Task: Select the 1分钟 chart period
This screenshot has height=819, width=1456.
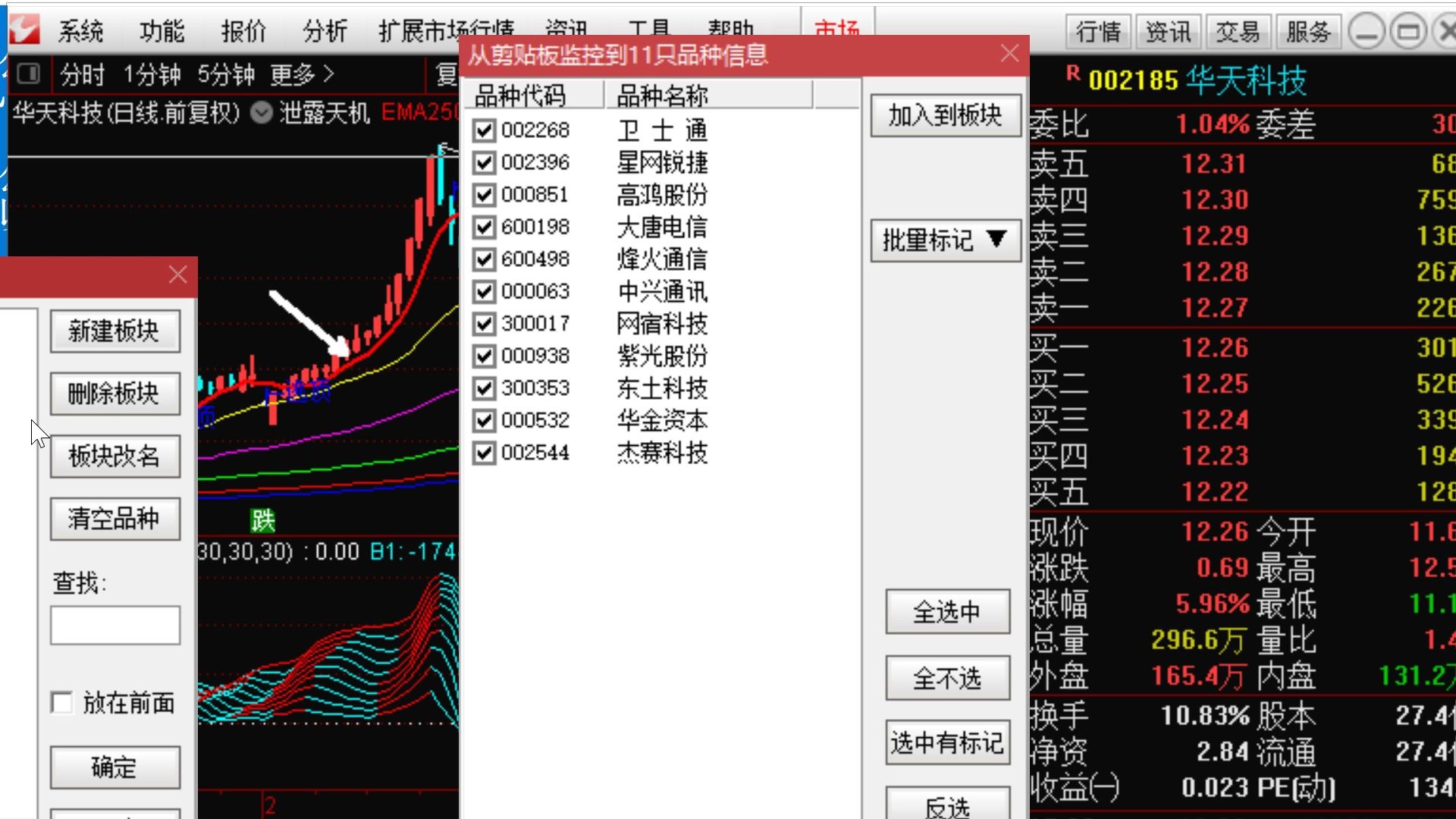Action: (152, 74)
